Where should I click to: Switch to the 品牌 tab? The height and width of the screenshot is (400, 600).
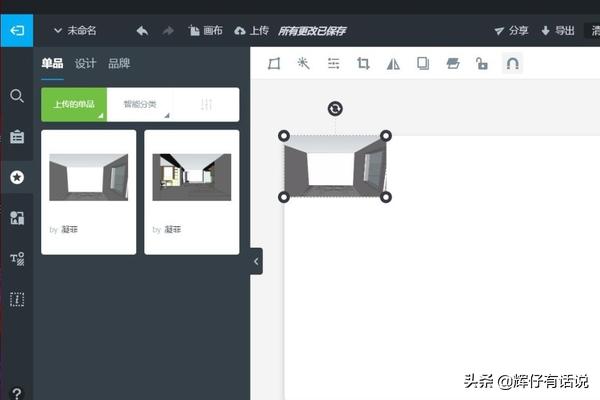119,64
